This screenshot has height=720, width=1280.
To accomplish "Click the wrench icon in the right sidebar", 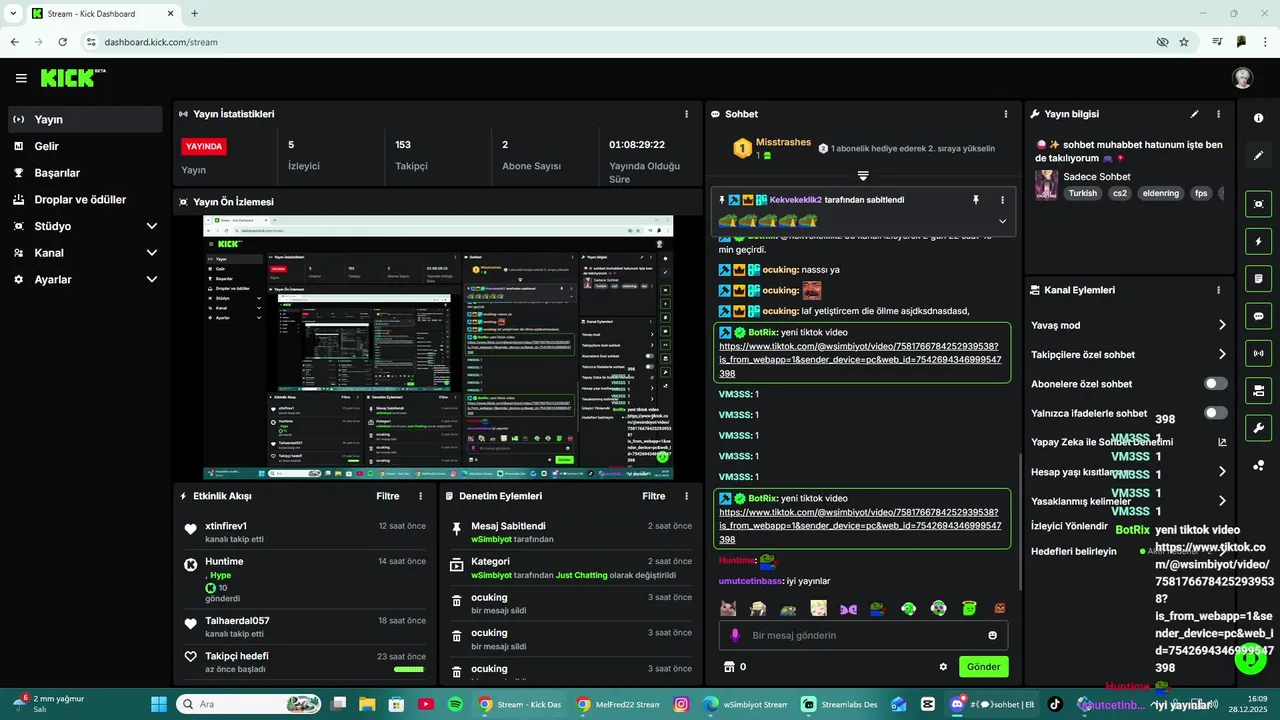I will pos(1258,428).
